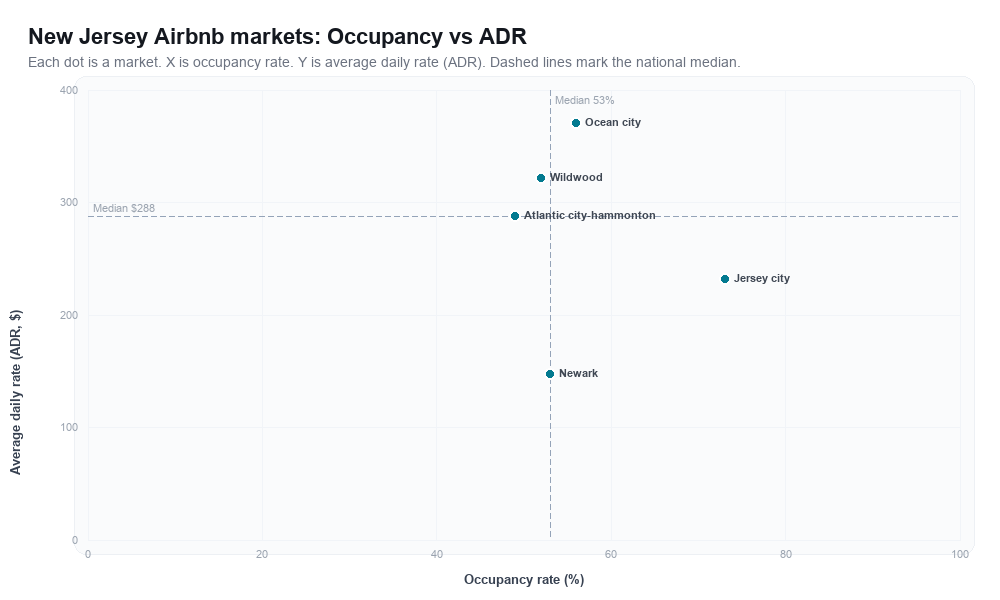Click the x-axis tick label 20
Viewport: 1000px width, 600px height.
click(x=262, y=555)
